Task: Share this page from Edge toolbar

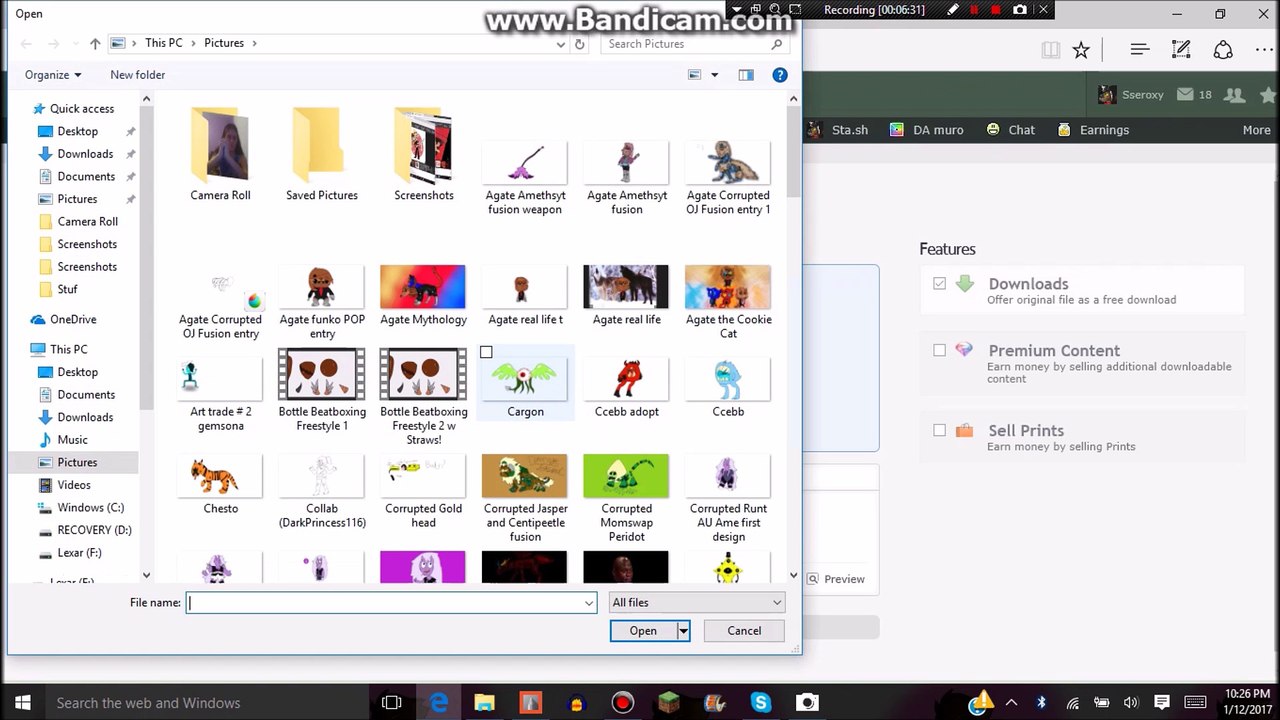Action: [x=1223, y=50]
